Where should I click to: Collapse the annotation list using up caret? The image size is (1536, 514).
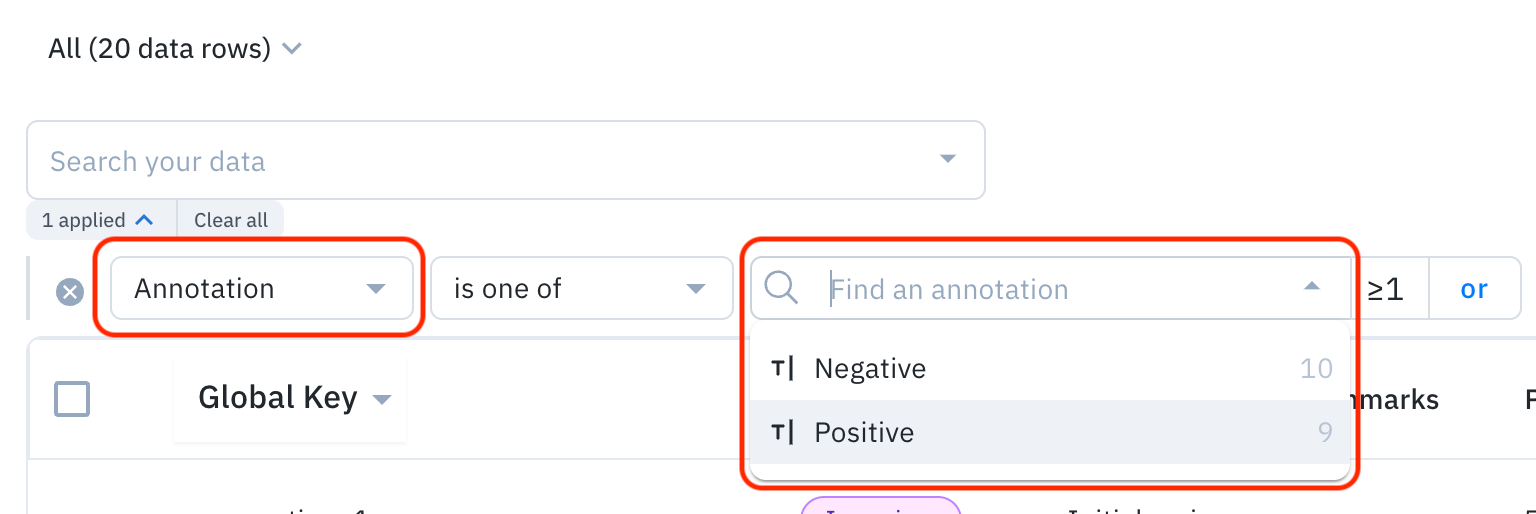(x=1311, y=288)
